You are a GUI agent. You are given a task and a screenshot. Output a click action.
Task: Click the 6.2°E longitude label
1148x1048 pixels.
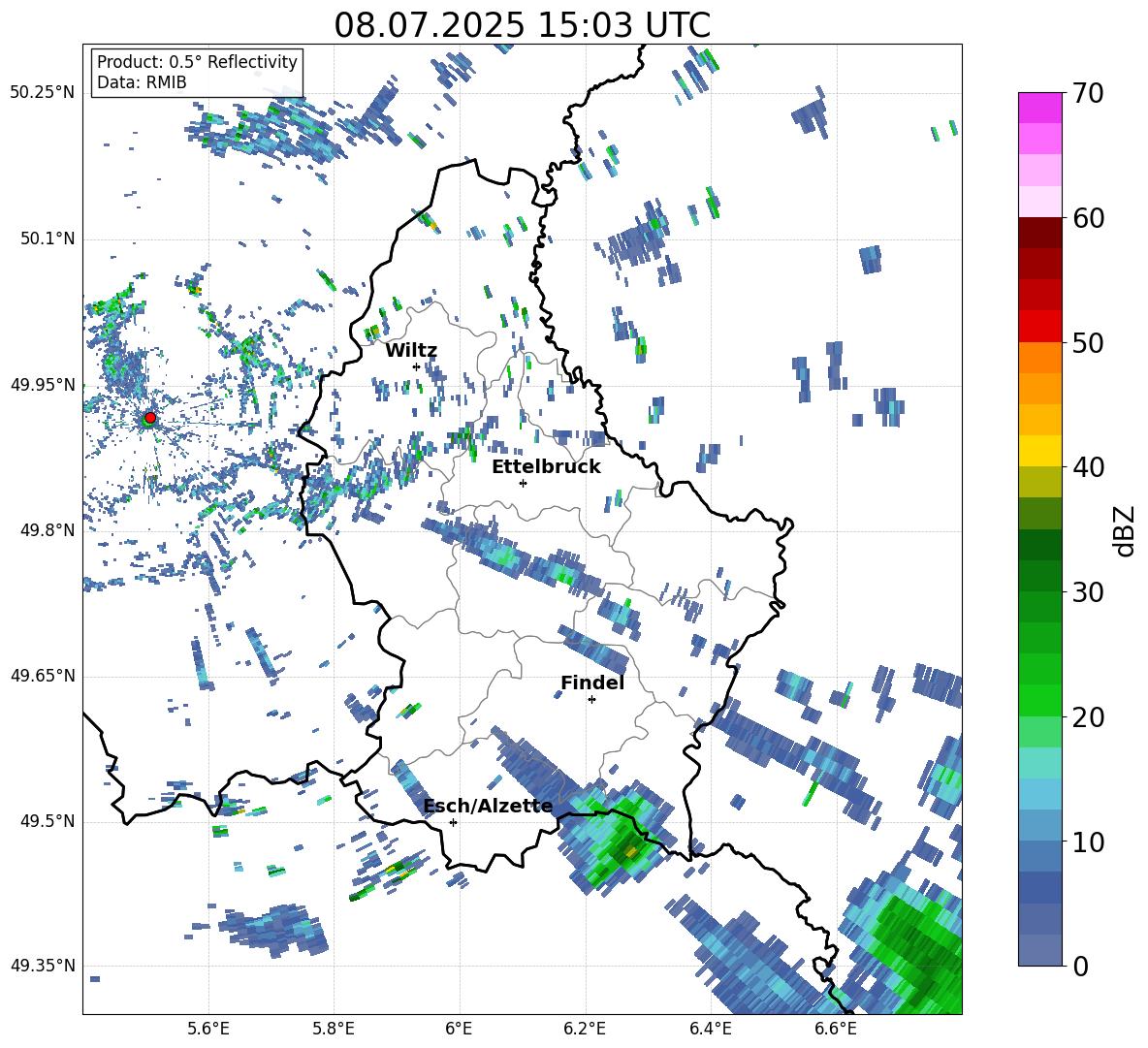(x=585, y=1029)
